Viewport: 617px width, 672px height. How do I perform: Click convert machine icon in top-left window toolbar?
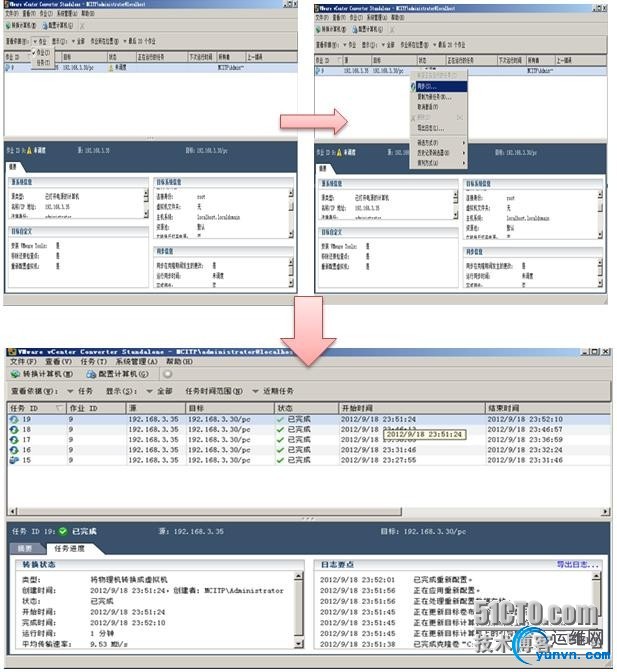[8, 26]
